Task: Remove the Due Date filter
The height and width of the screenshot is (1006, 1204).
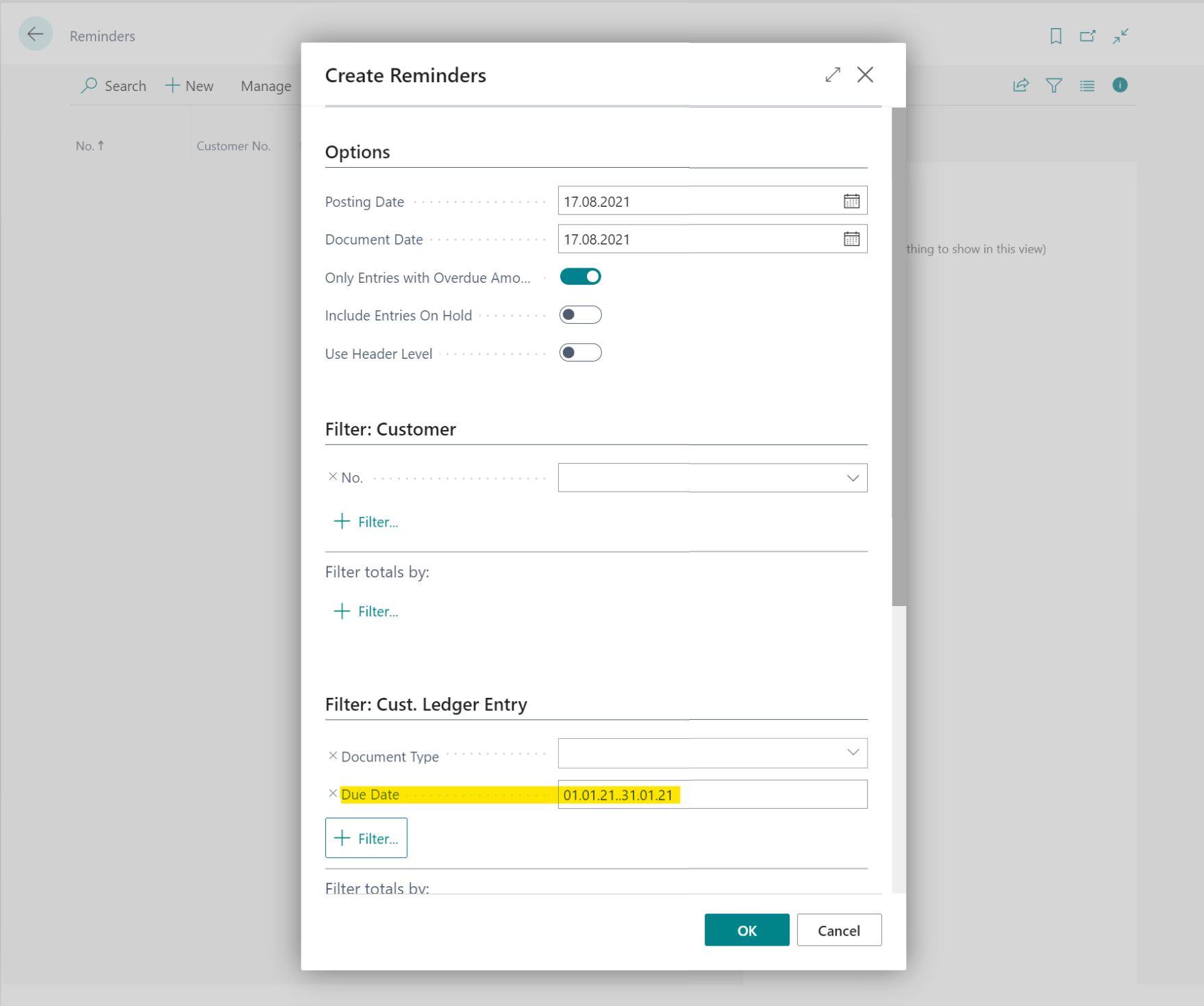Action: [333, 794]
